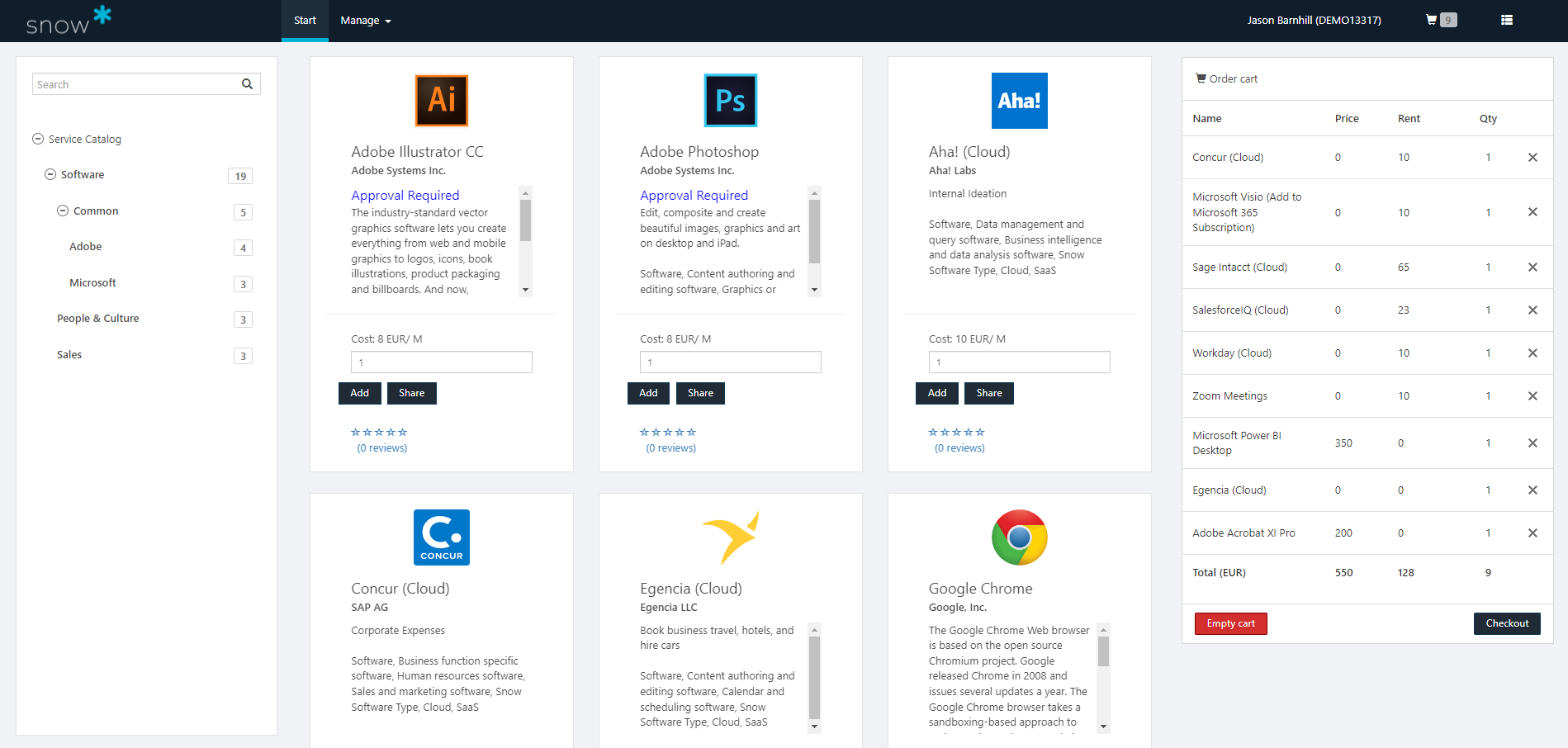The width and height of the screenshot is (1568, 748).
Task: Select Sales category in sidebar
Action: tap(69, 355)
